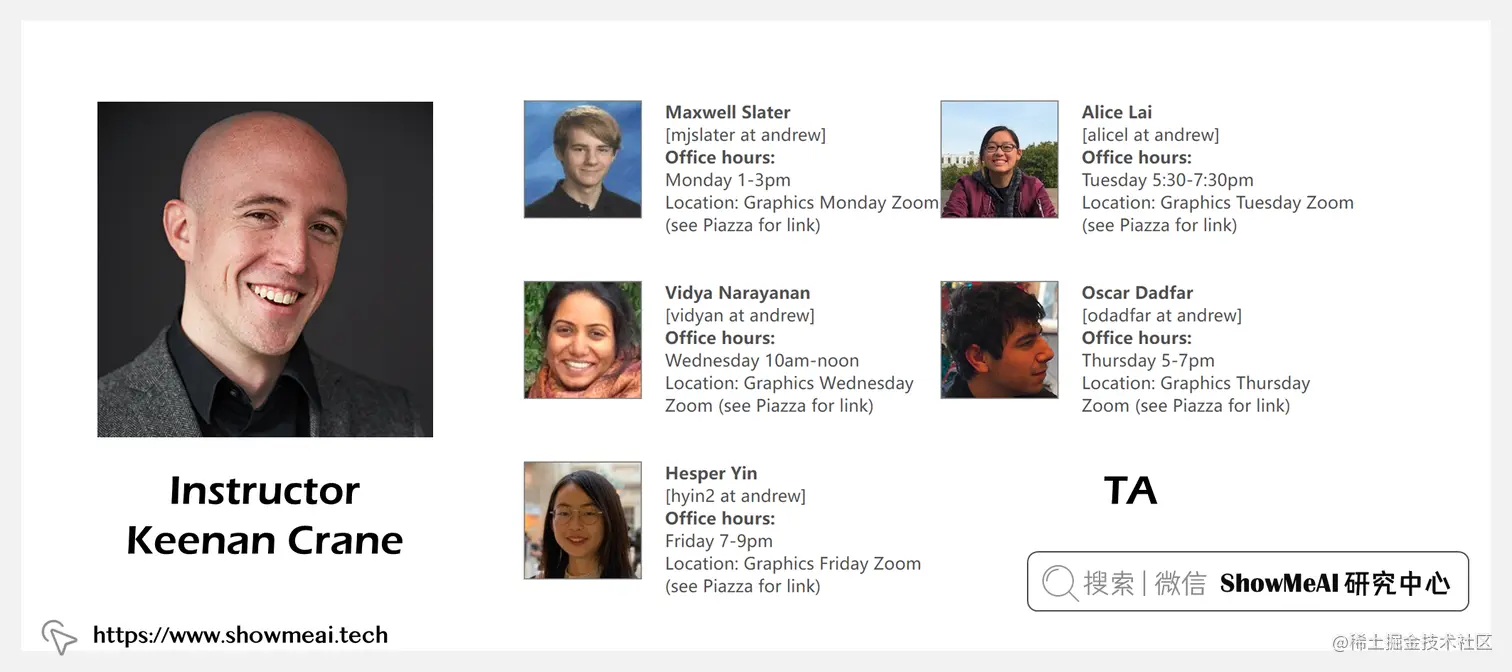This screenshot has height=672, width=1512.
Task: Click the Monday 1-3pm office hours text
Action: click(x=727, y=180)
